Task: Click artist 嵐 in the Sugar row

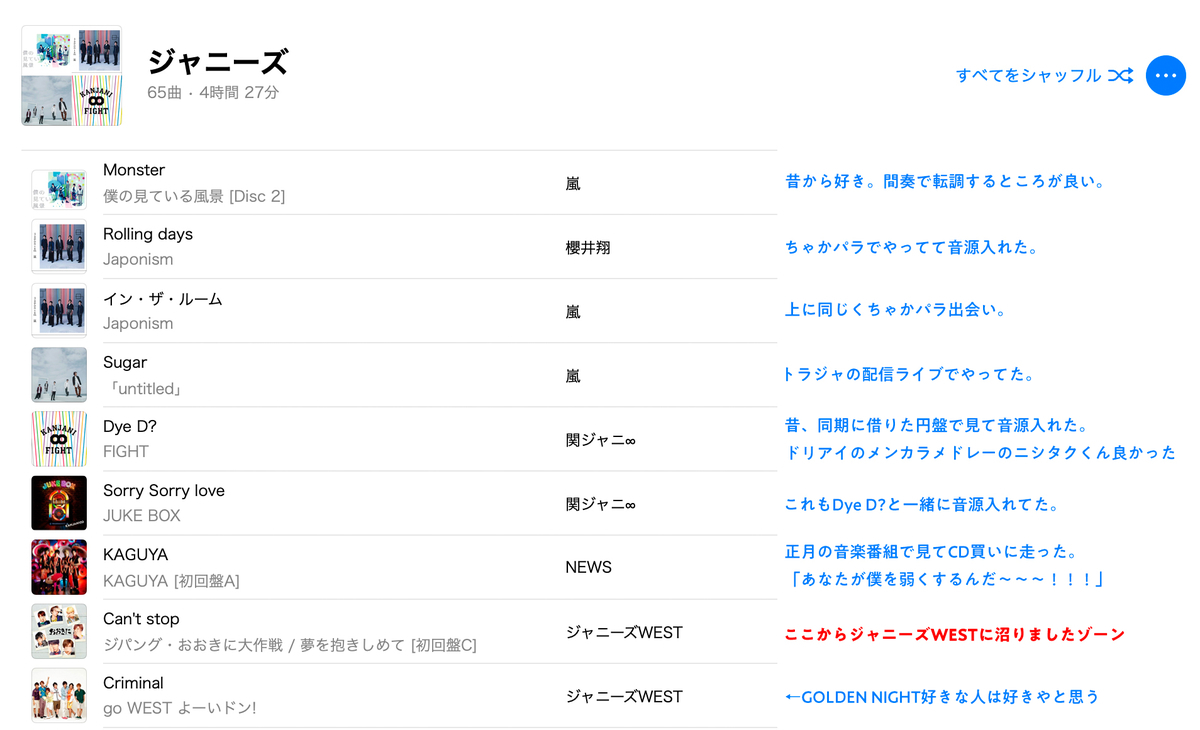Action: (x=573, y=375)
